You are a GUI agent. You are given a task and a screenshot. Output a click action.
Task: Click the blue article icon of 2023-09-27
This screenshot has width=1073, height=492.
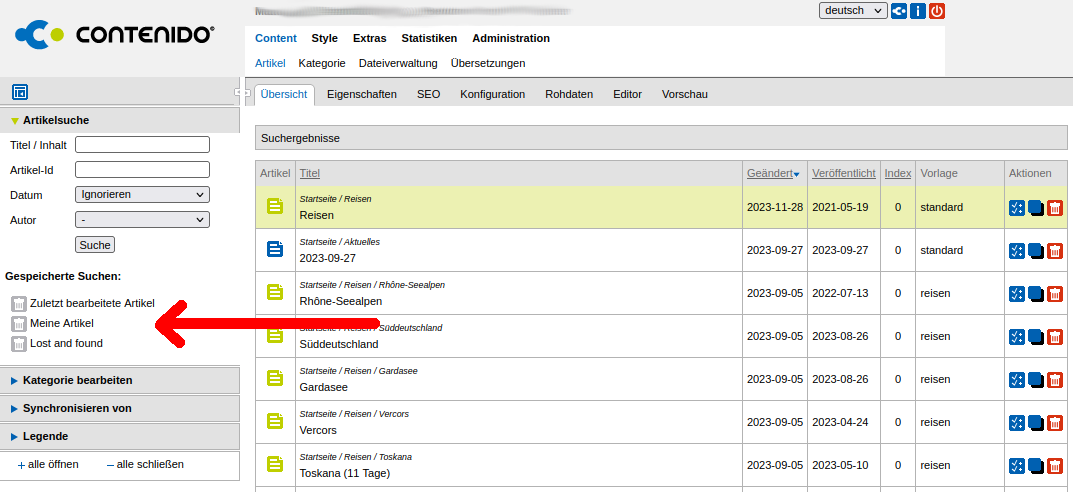point(275,250)
